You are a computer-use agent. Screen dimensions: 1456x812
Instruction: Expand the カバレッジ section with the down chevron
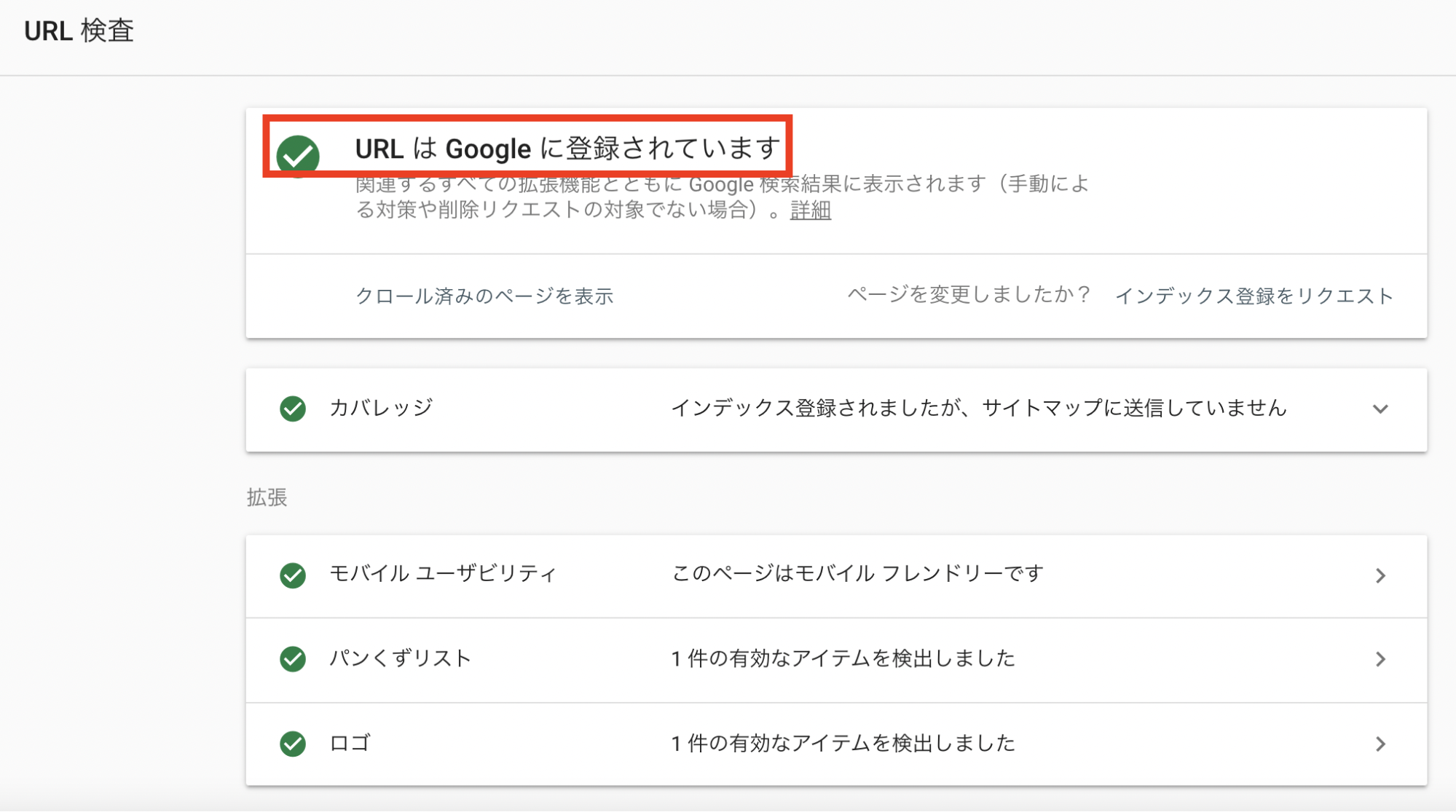pyautogui.click(x=1380, y=409)
